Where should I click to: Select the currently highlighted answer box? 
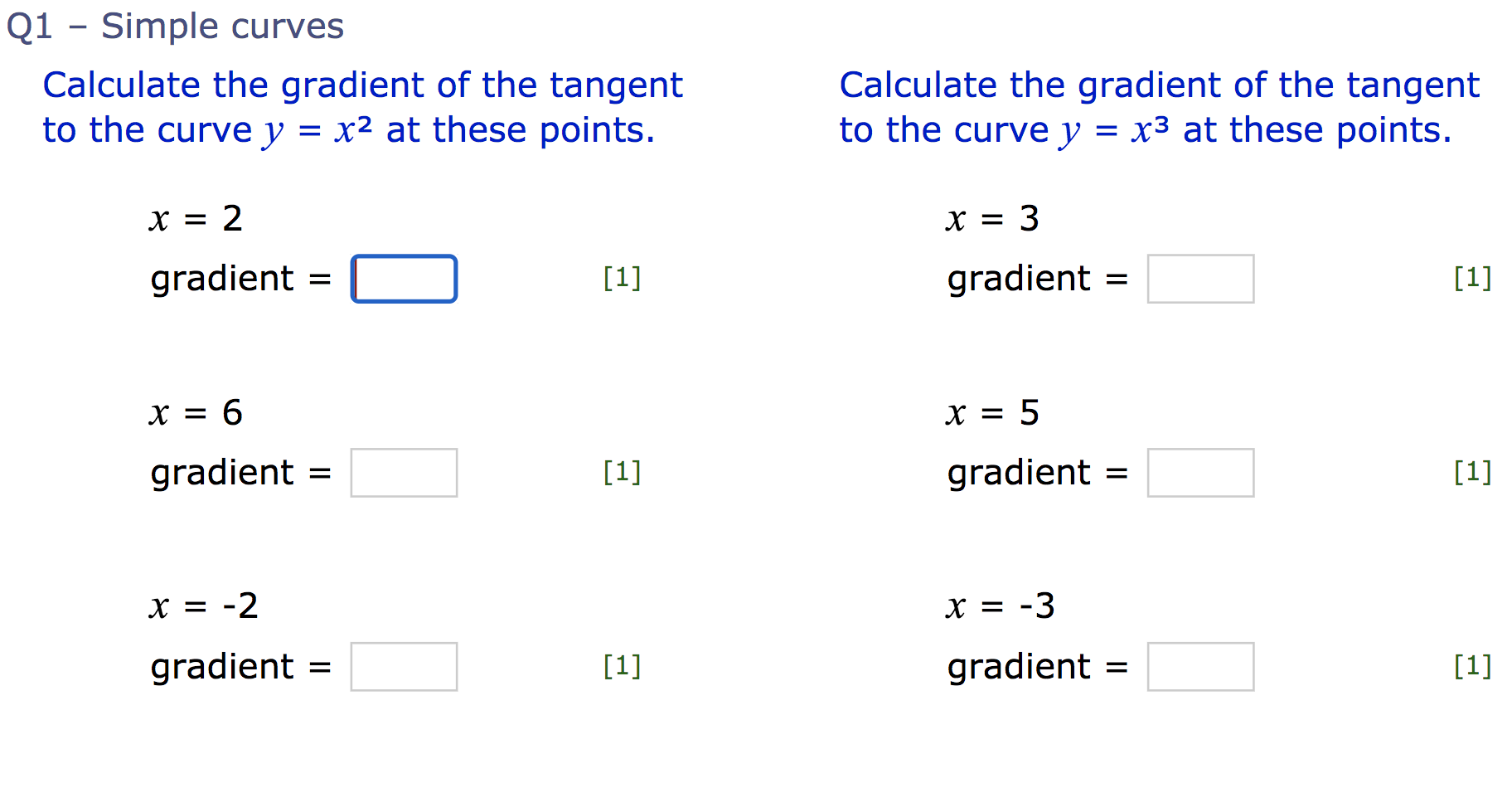(404, 279)
